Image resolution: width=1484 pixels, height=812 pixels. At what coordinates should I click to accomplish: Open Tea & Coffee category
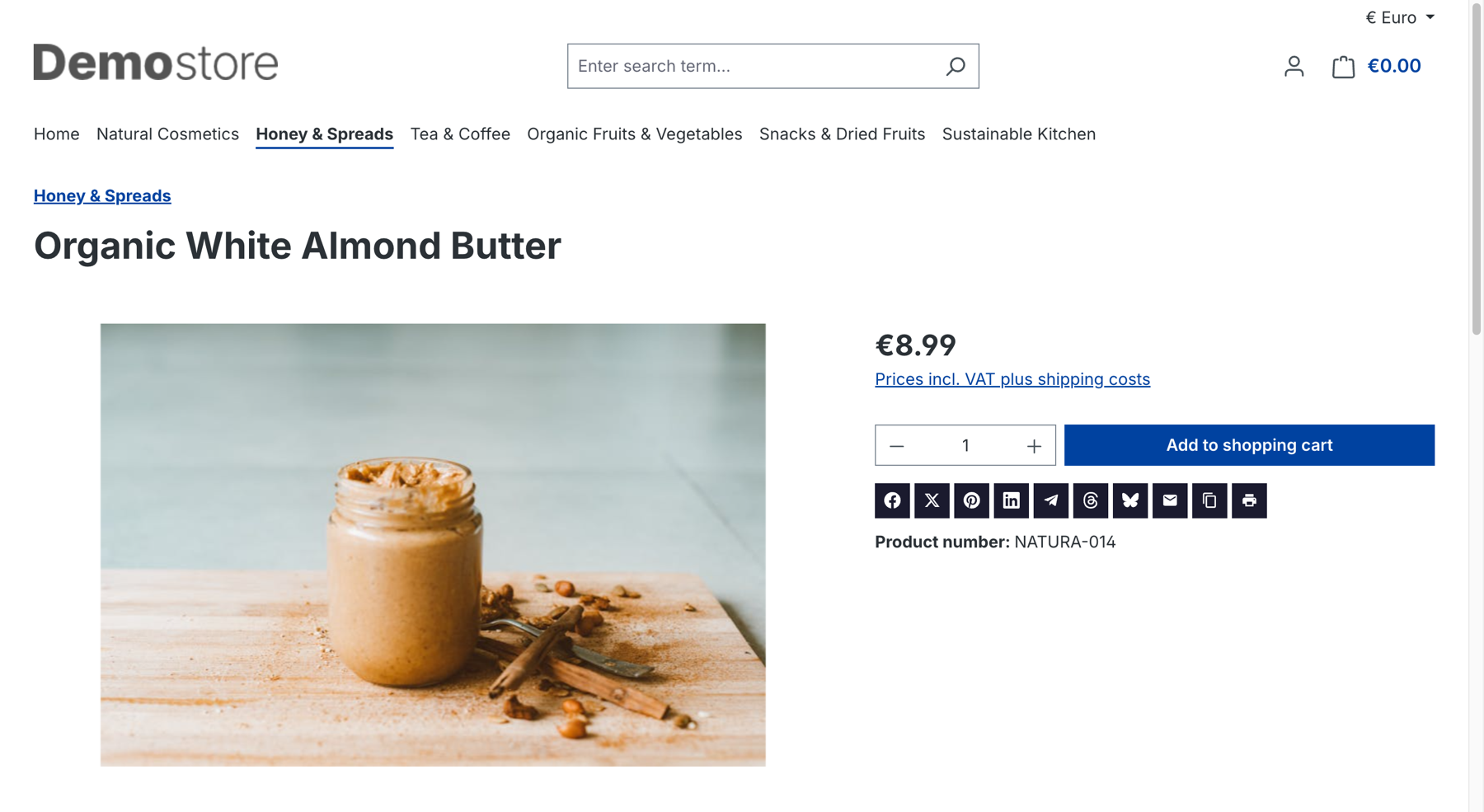tap(460, 134)
